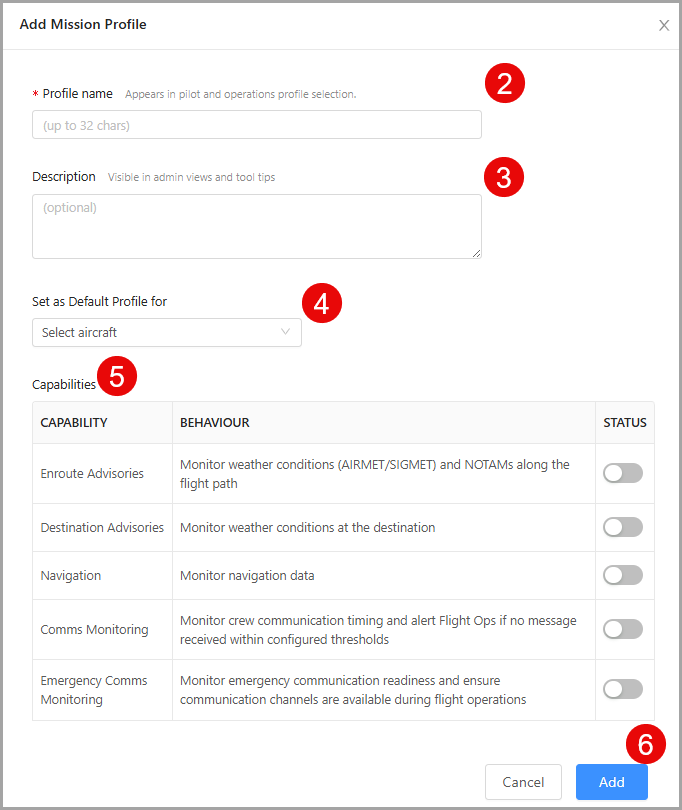Toggle the Navigation capability on
Screen dimensions: 682x810
tap(623, 575)
